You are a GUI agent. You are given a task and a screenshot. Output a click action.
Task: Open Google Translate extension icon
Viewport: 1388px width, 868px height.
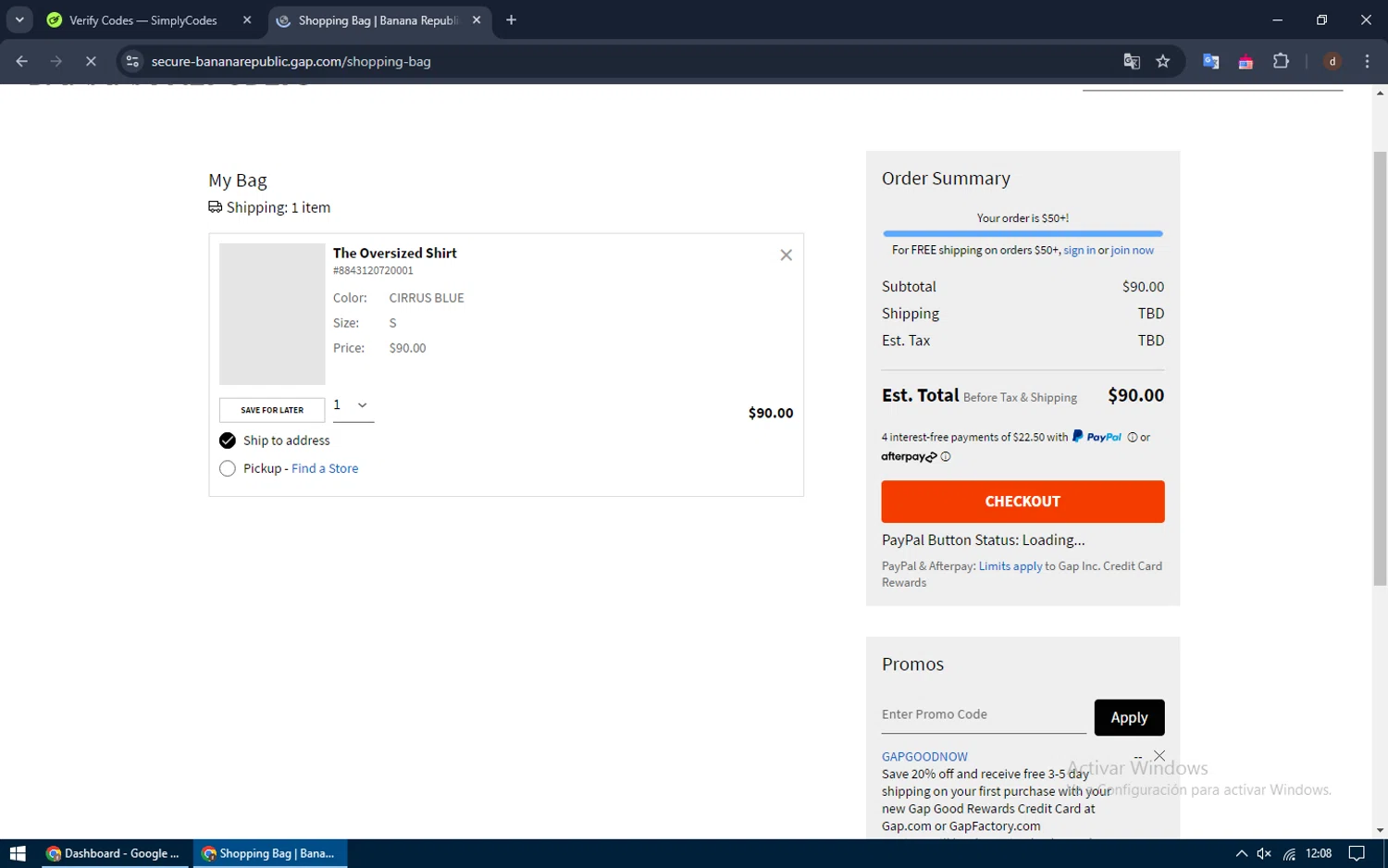point(1210,61)
